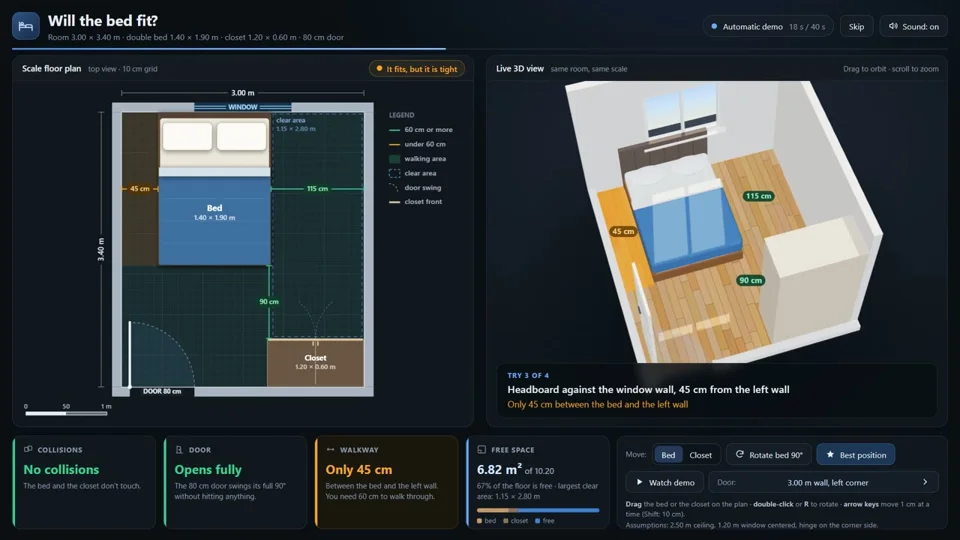960x540 pixels.
Task: Click the "closet front" legend entry
Action: [x=415, y=201]
